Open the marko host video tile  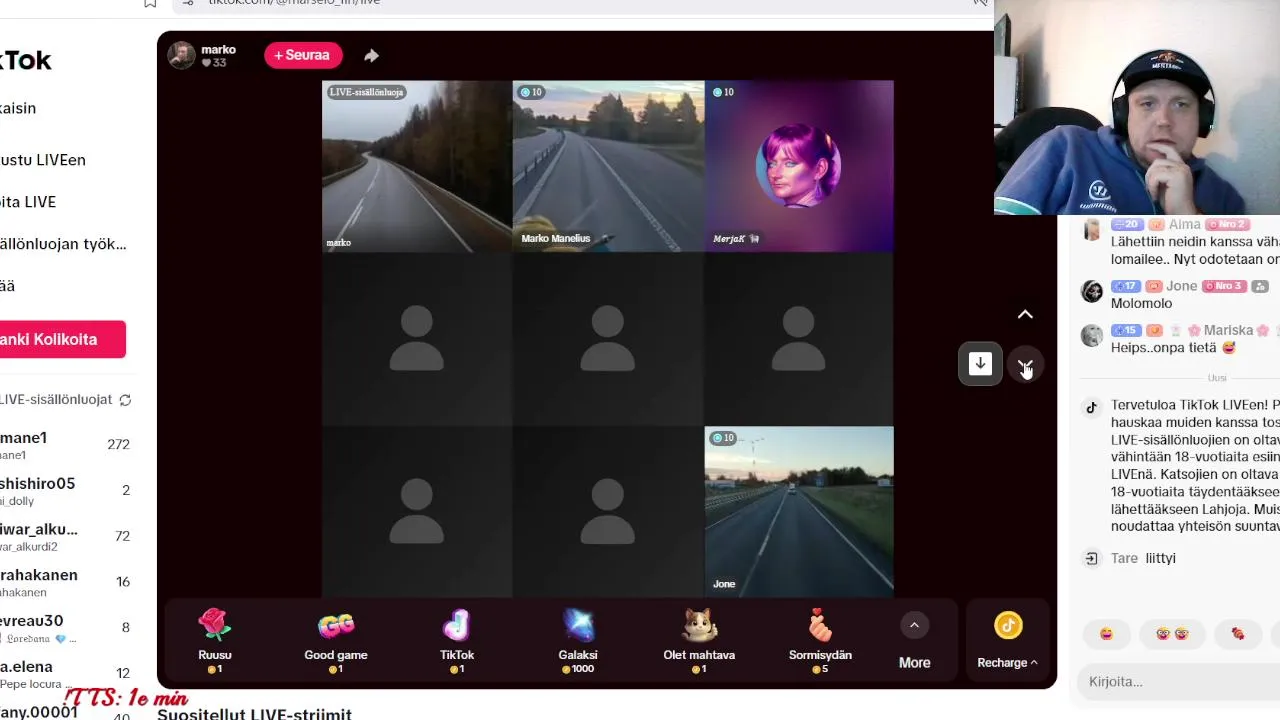417,166
